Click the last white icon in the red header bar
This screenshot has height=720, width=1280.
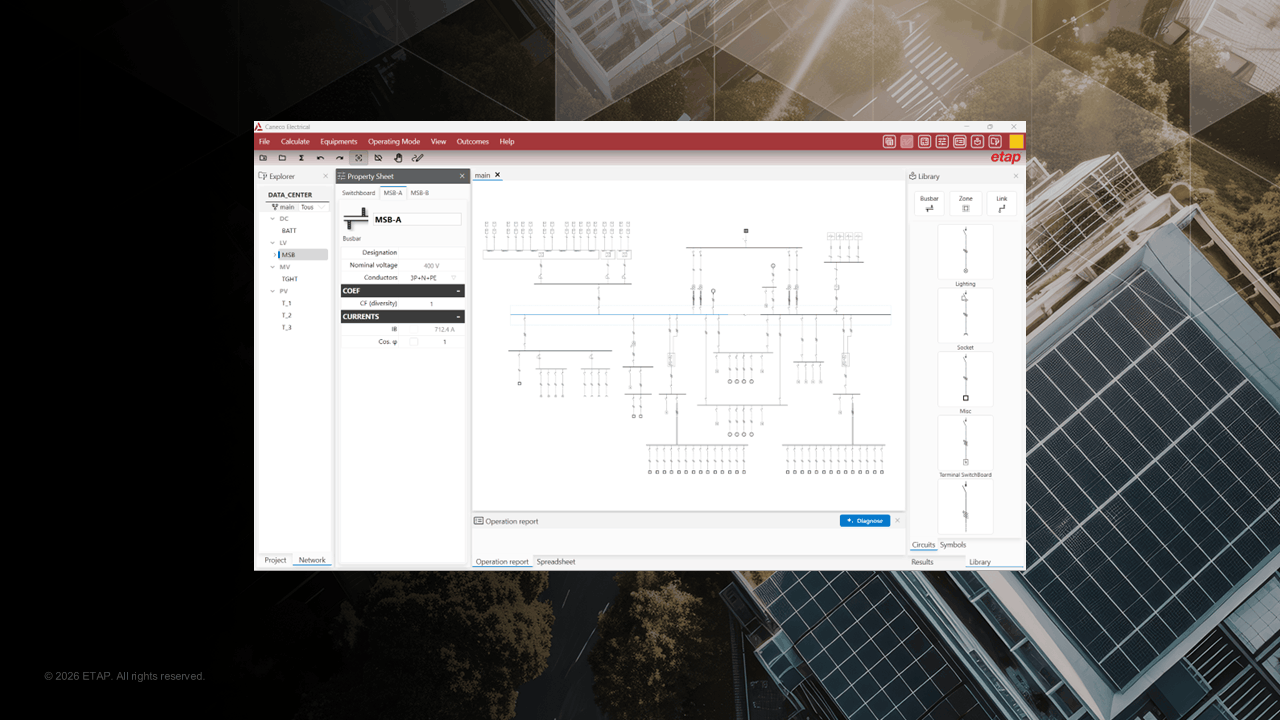coord(995,142)
